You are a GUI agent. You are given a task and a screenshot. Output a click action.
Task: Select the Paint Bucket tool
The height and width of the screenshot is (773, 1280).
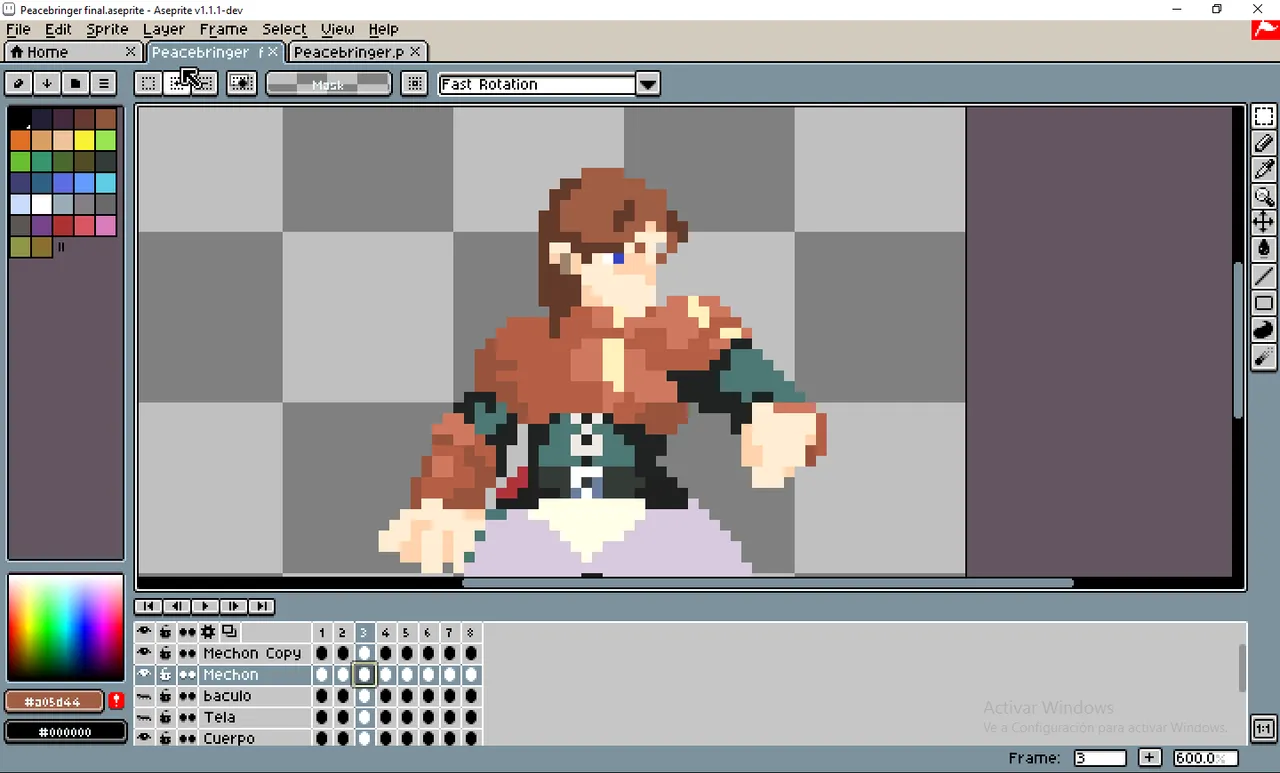pos(1263,249)
